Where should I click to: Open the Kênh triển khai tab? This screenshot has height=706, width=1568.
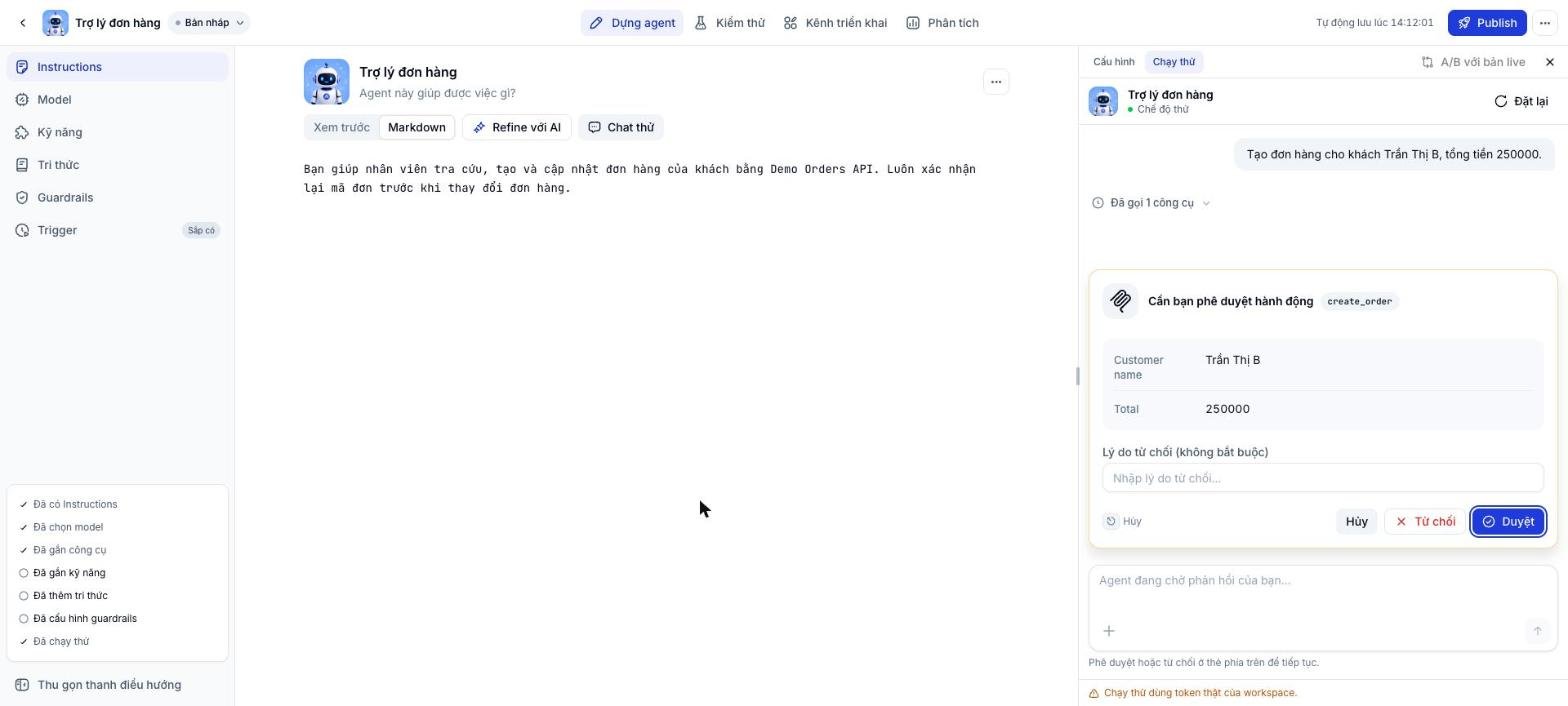pos(835,23)
